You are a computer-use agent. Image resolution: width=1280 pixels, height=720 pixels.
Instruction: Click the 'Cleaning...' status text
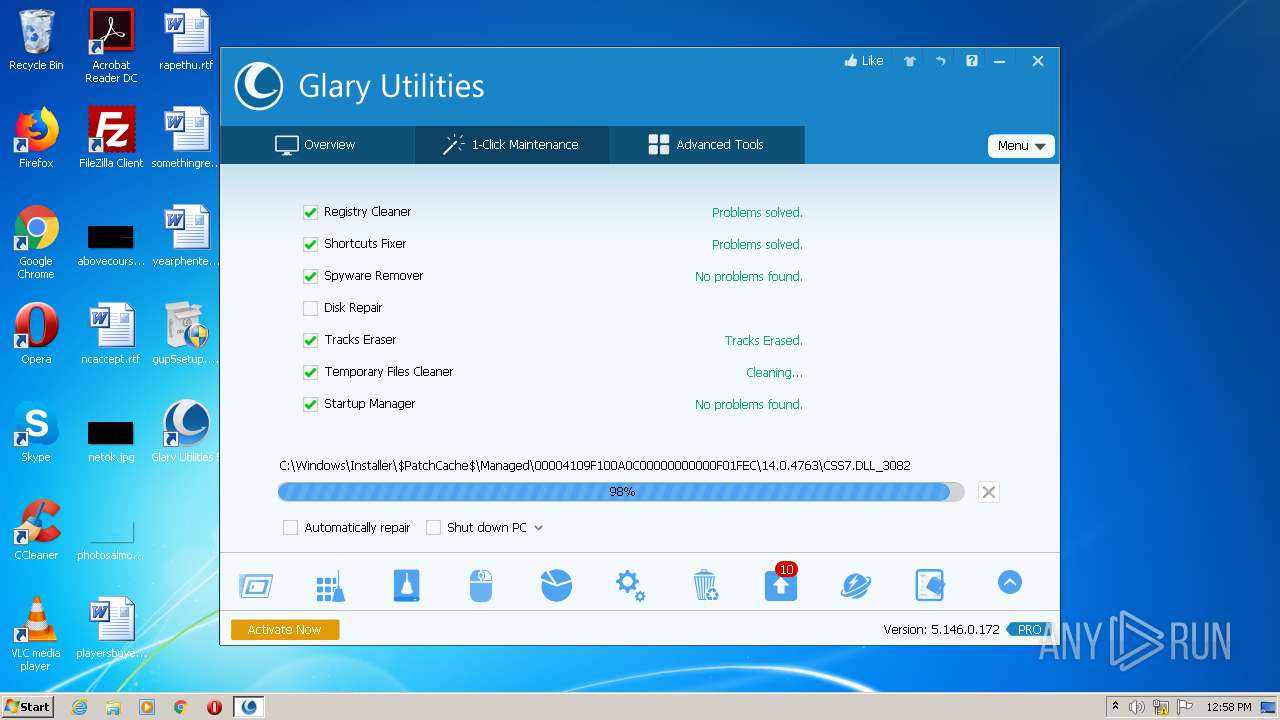[774, 372]
